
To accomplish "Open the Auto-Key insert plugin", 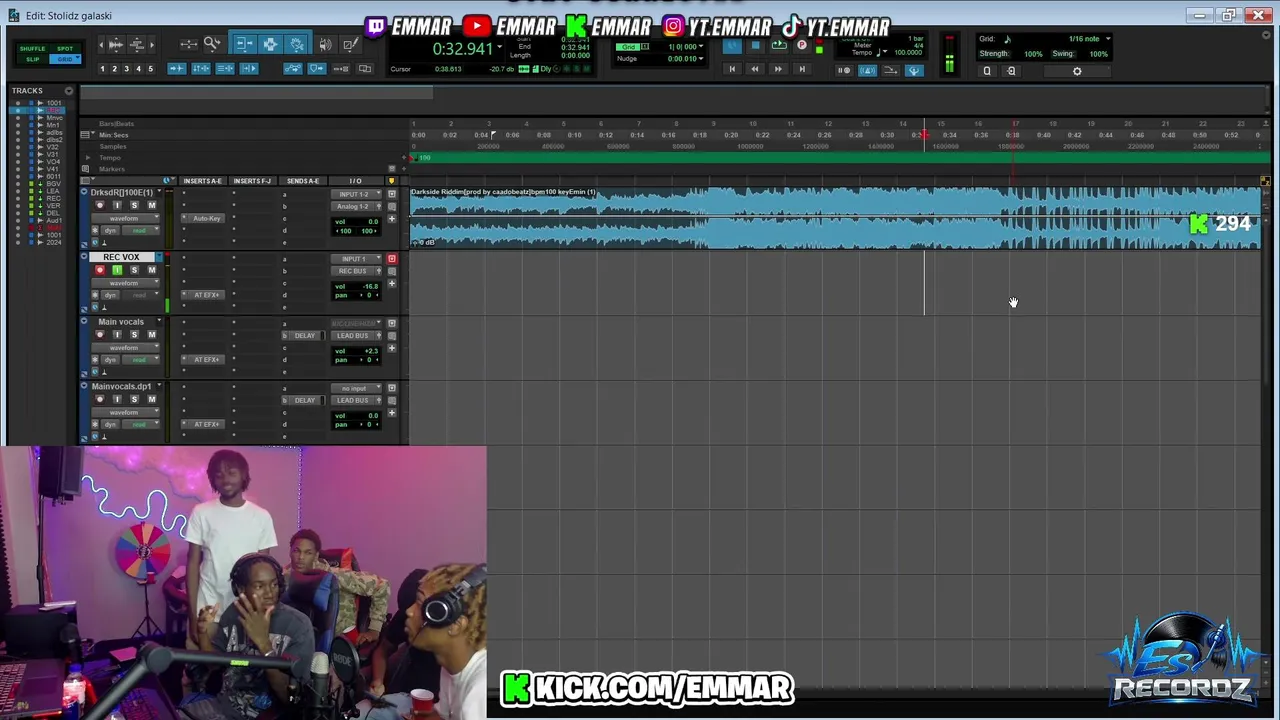I will pyautogui.click(x=203, y=218).
